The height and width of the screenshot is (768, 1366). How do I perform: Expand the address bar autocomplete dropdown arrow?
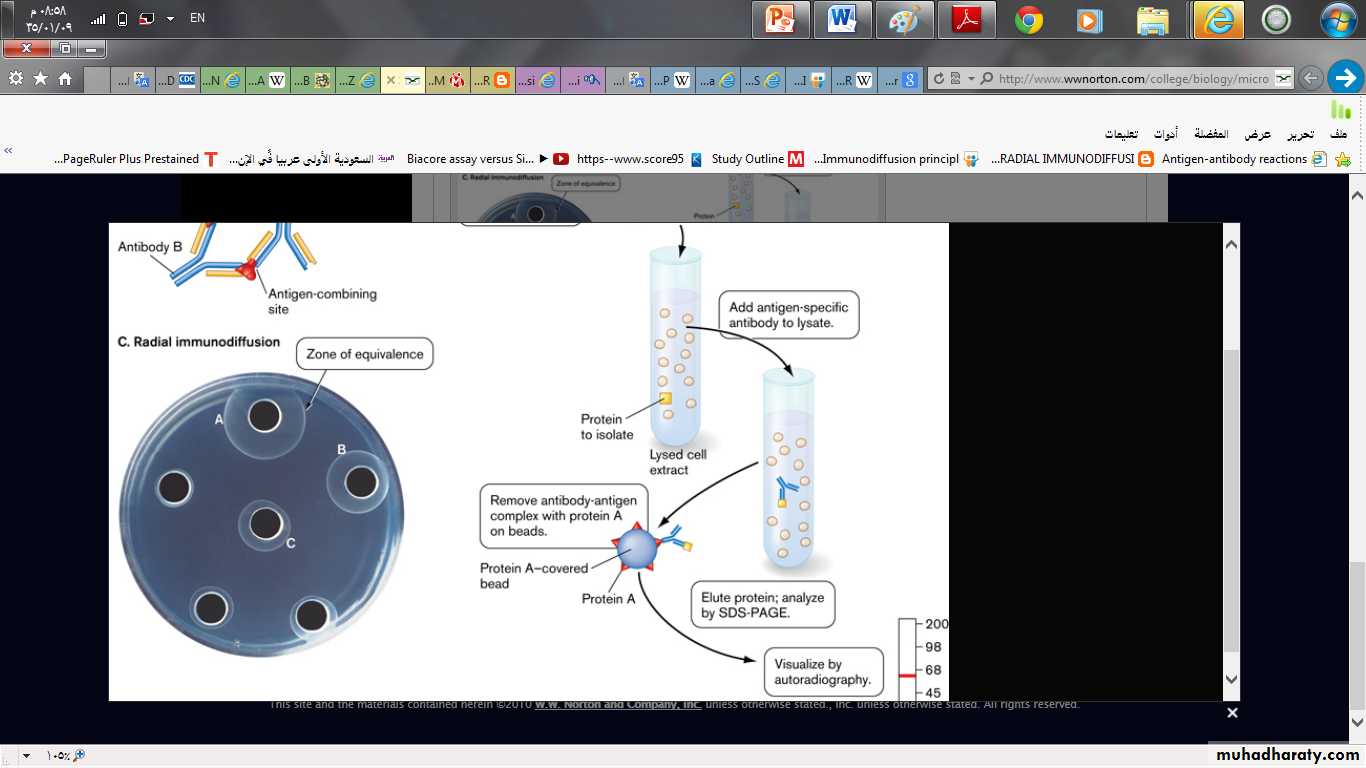click(971, 79)
